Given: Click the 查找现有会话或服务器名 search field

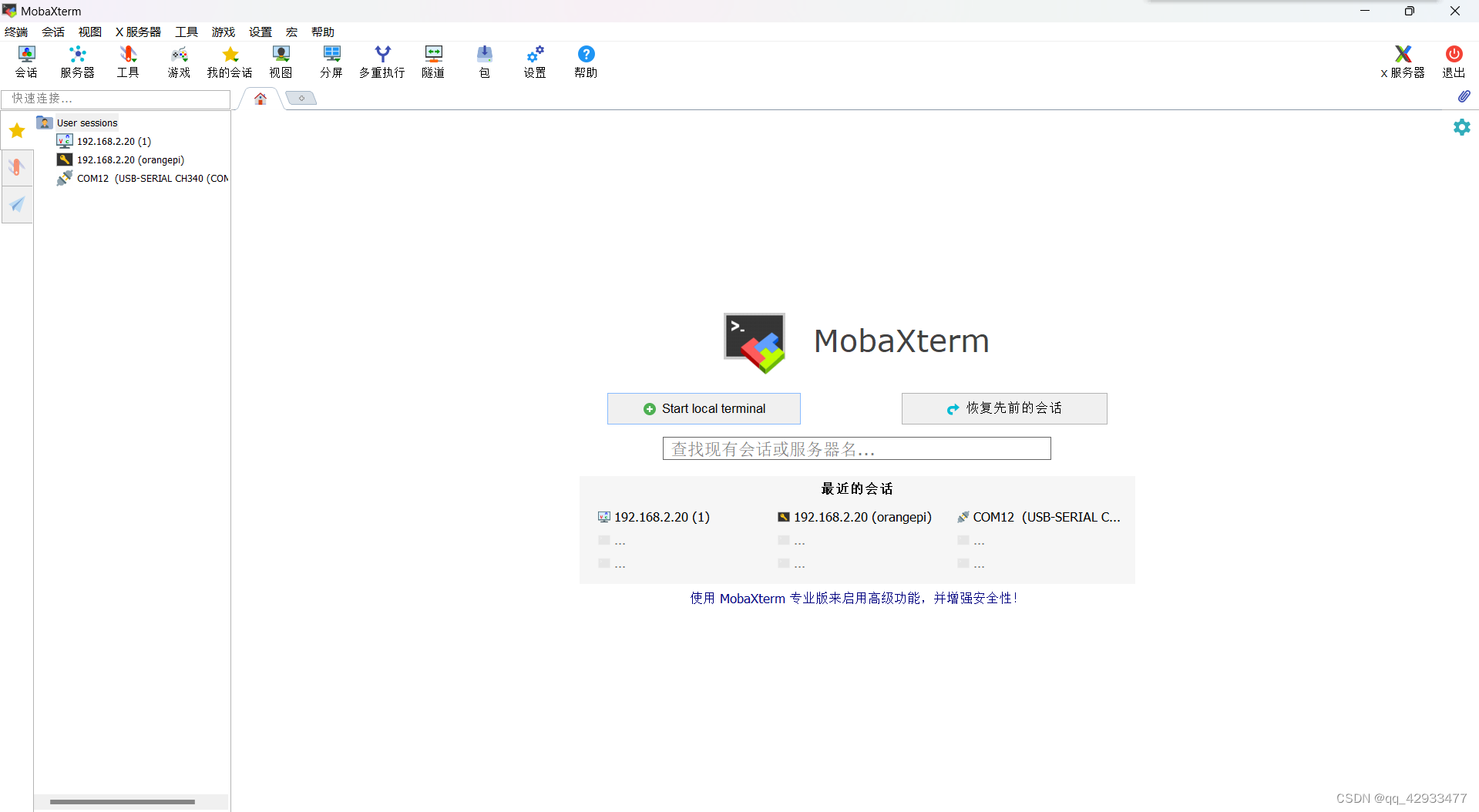Looking at the screenshot, I should 856,448.
